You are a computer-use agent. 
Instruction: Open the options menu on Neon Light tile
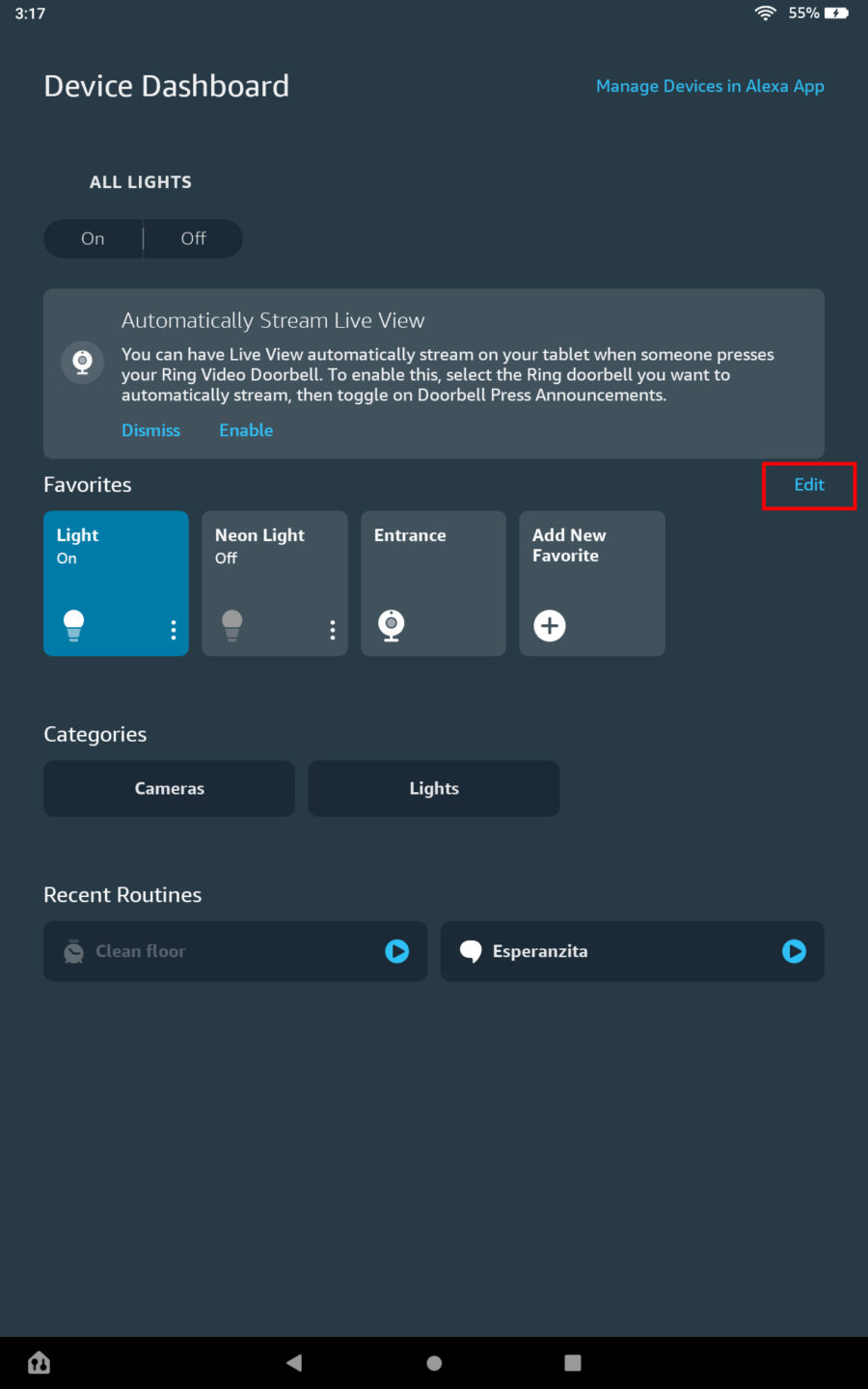pyautogui.click(x=332, y=629)
